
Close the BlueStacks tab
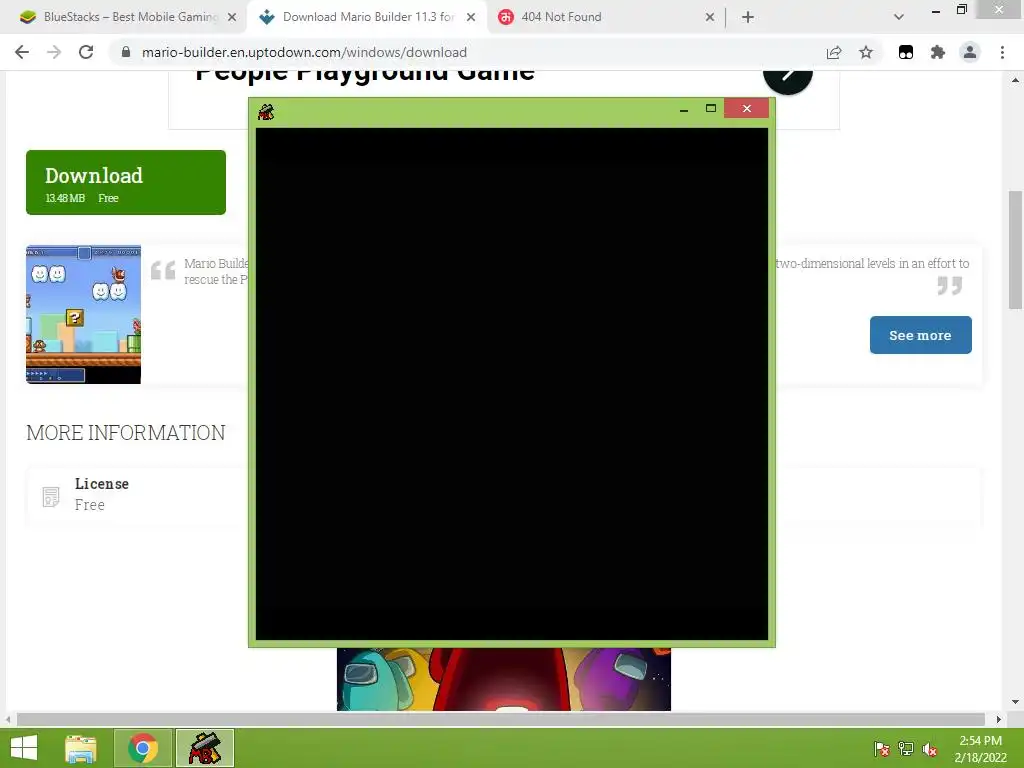[232, 17]
